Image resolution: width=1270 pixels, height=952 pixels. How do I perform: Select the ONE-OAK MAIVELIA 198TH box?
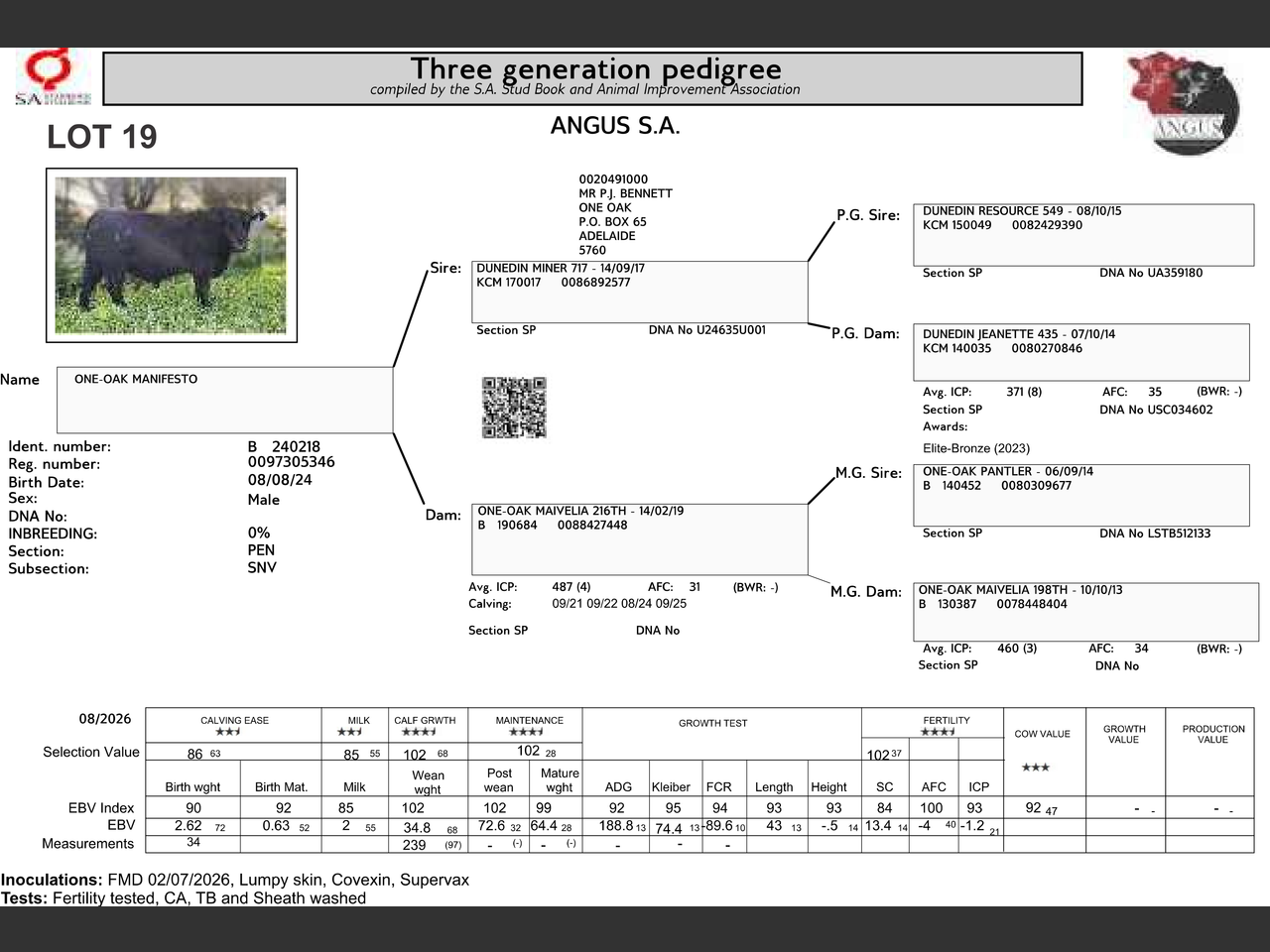1085,611
